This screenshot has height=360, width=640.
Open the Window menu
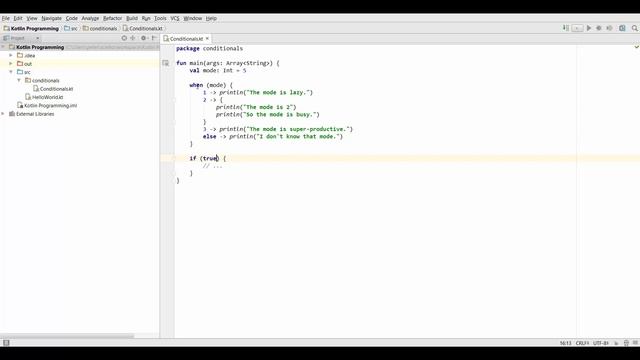193,18
